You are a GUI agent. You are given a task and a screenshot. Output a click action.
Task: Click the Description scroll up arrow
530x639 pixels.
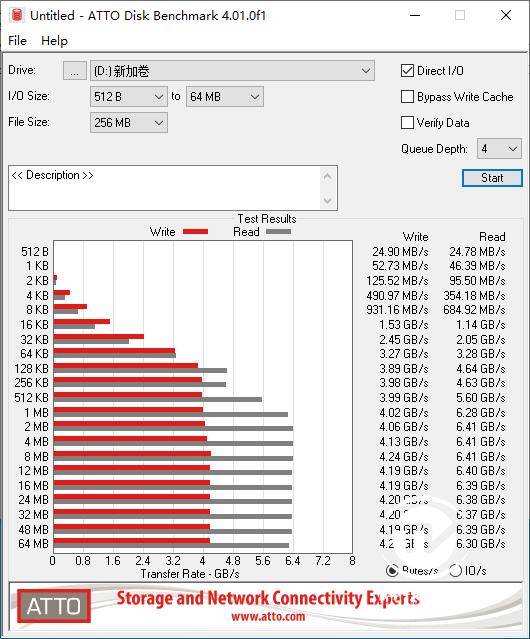(x=328, y=177)
